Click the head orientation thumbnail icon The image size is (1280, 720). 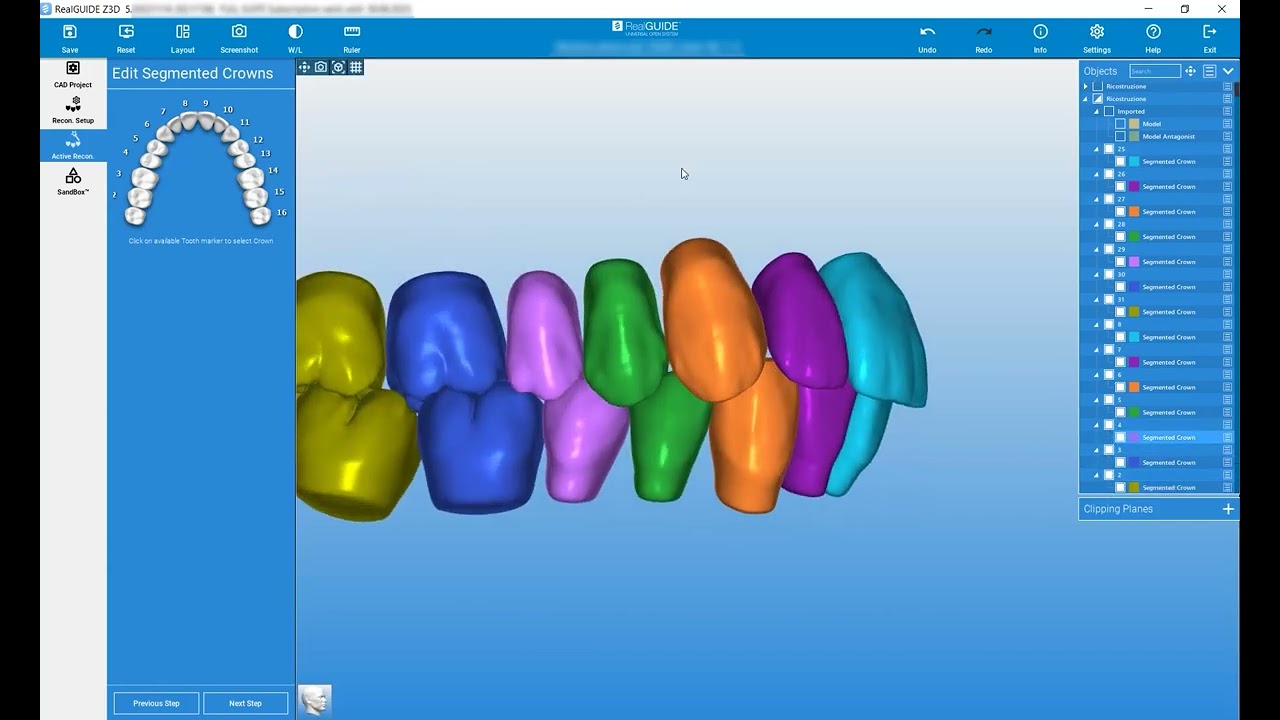[315, 700]
